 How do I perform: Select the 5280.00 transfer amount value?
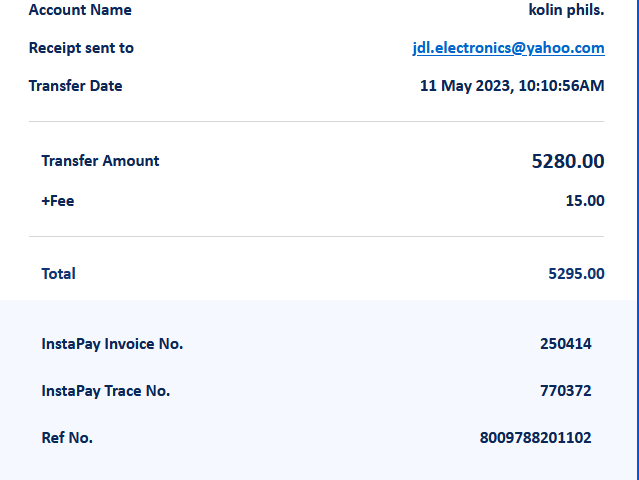click(568, 161)
